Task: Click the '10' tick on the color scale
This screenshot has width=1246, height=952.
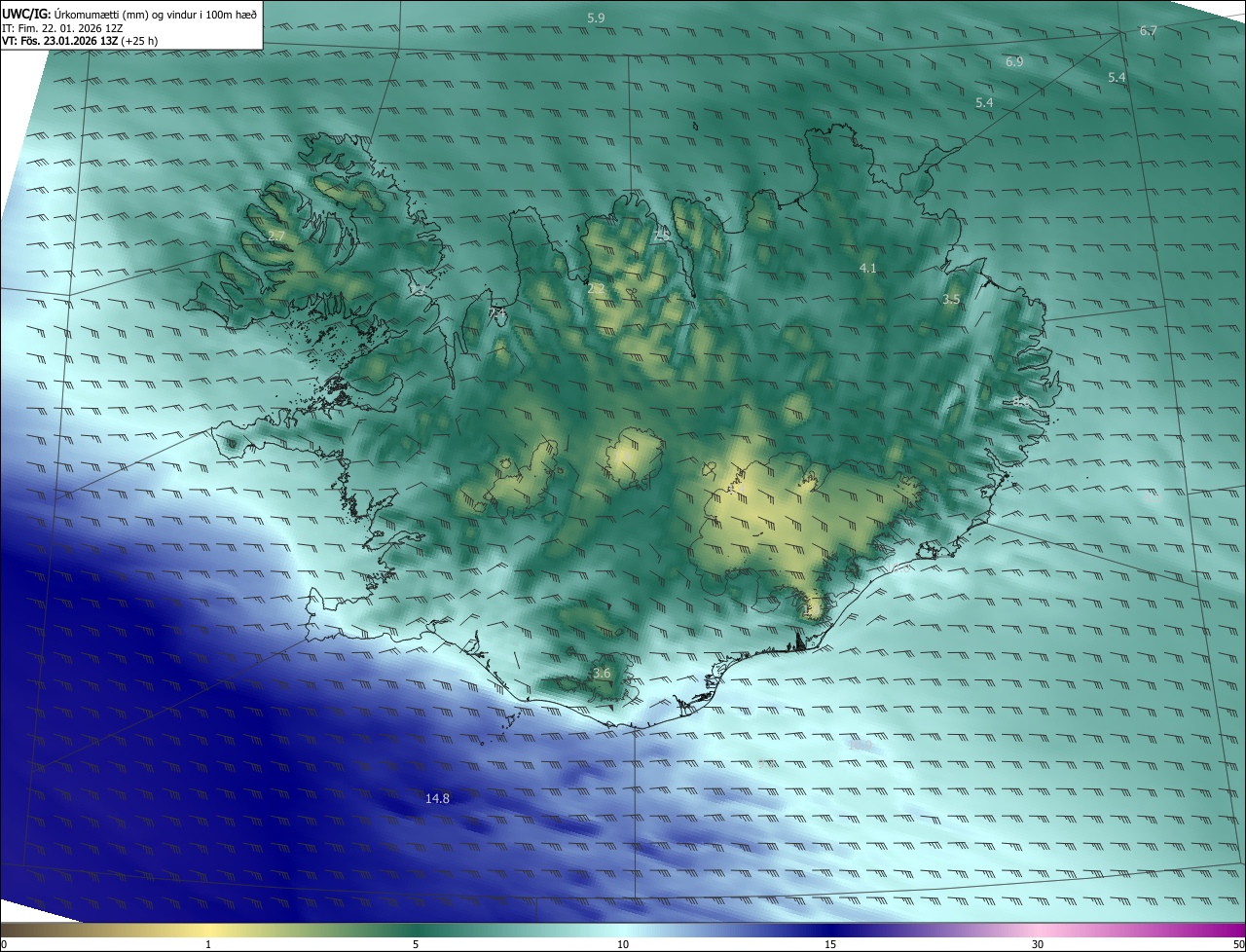Action: [623, 944]
